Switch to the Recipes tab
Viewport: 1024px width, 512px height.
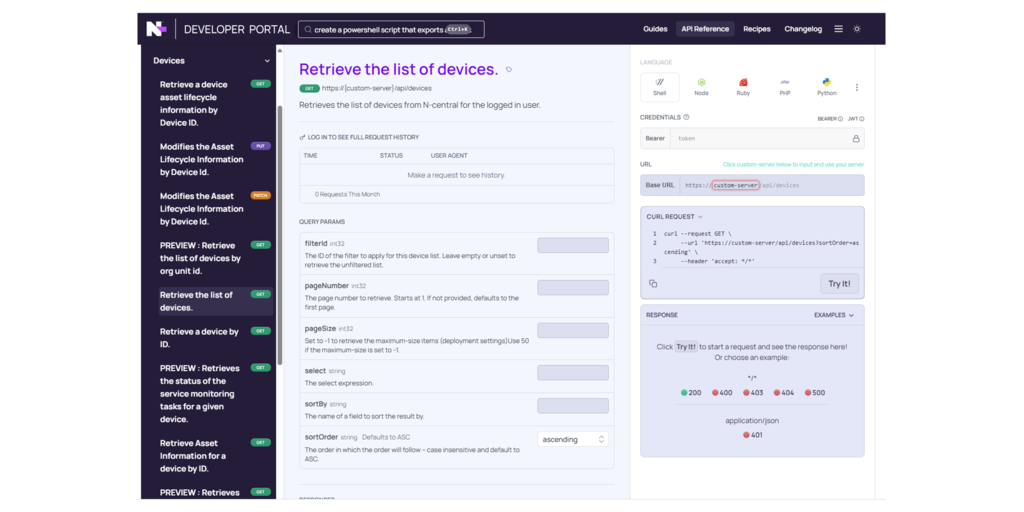pyautogui.click(x=757, y=29)
